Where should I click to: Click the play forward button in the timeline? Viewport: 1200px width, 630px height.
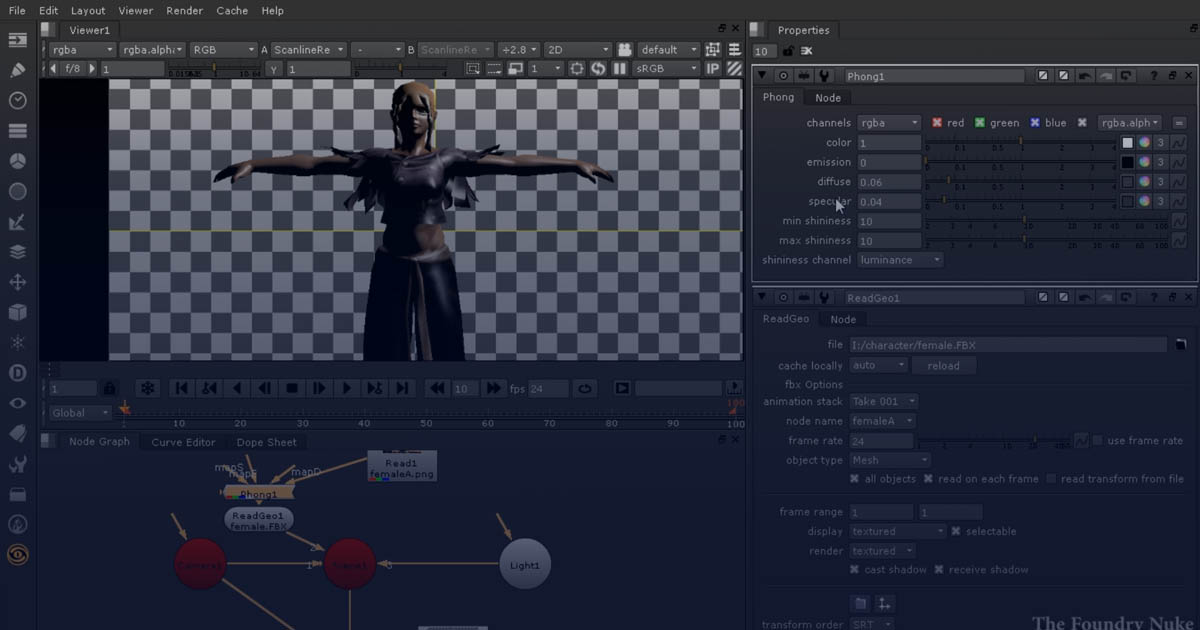349,388
